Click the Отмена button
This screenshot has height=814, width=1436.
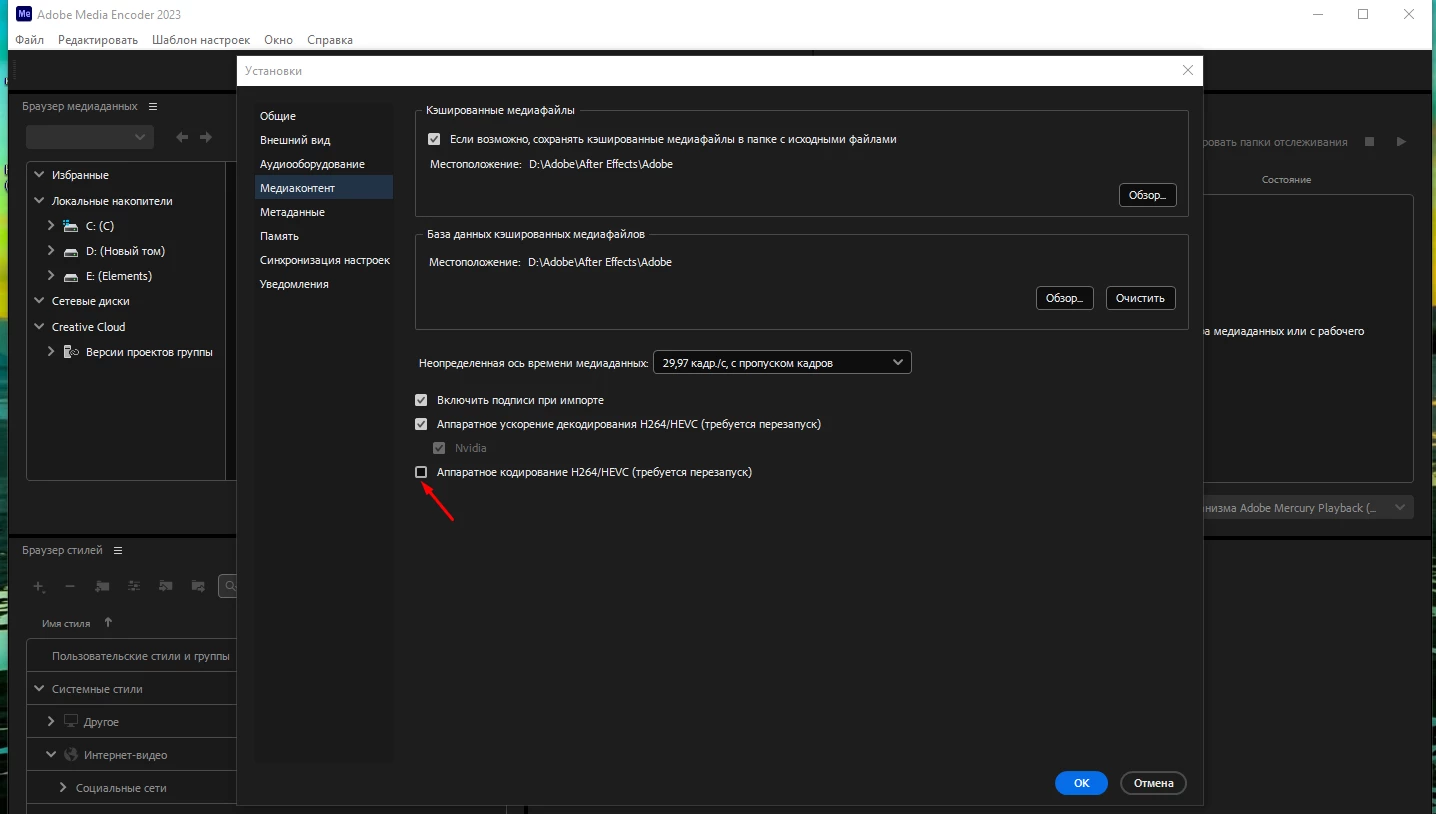point(1154,783)
